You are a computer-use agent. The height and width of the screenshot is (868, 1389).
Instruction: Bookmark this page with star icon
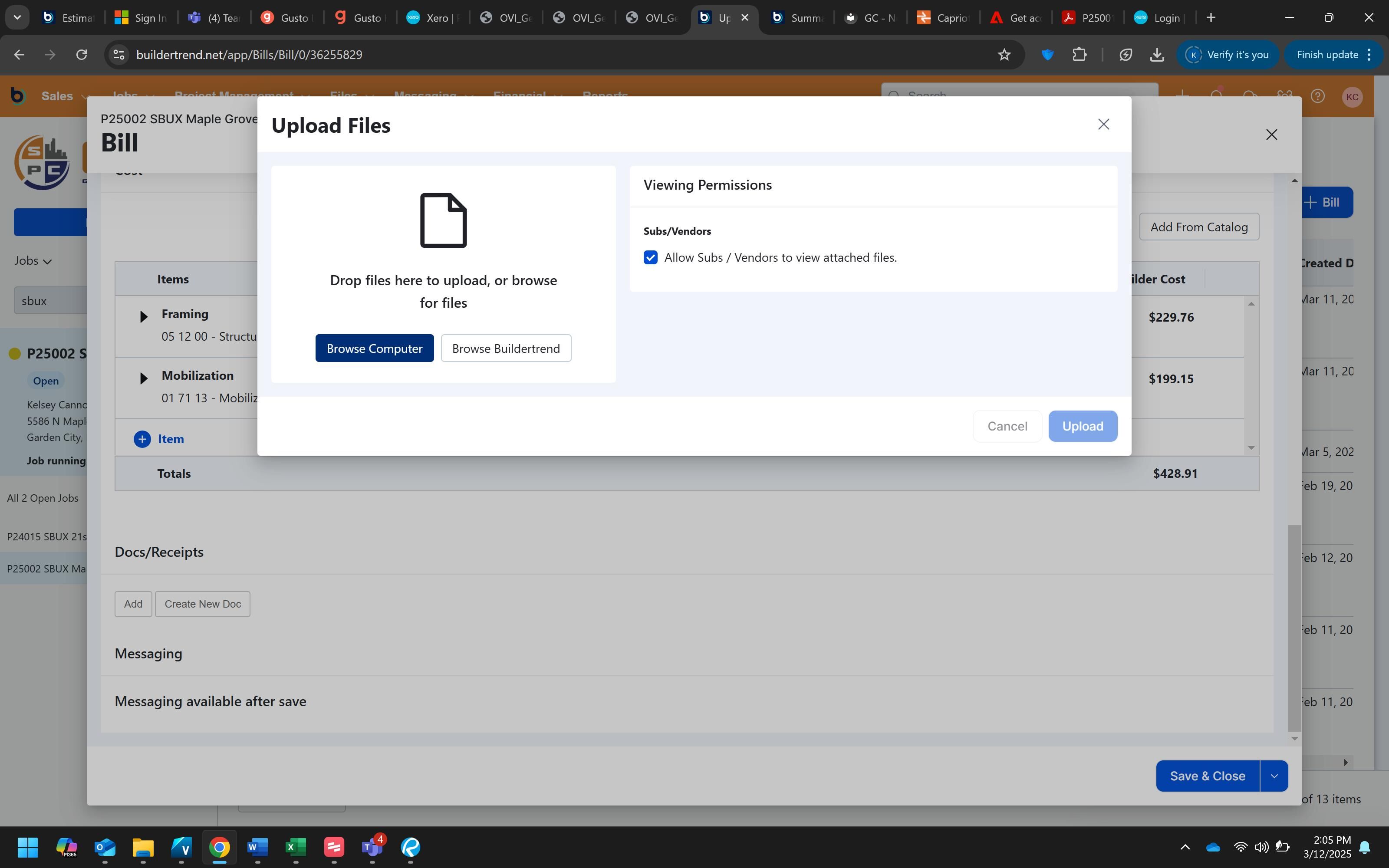pyautogui.click(x=1004, y=55)
